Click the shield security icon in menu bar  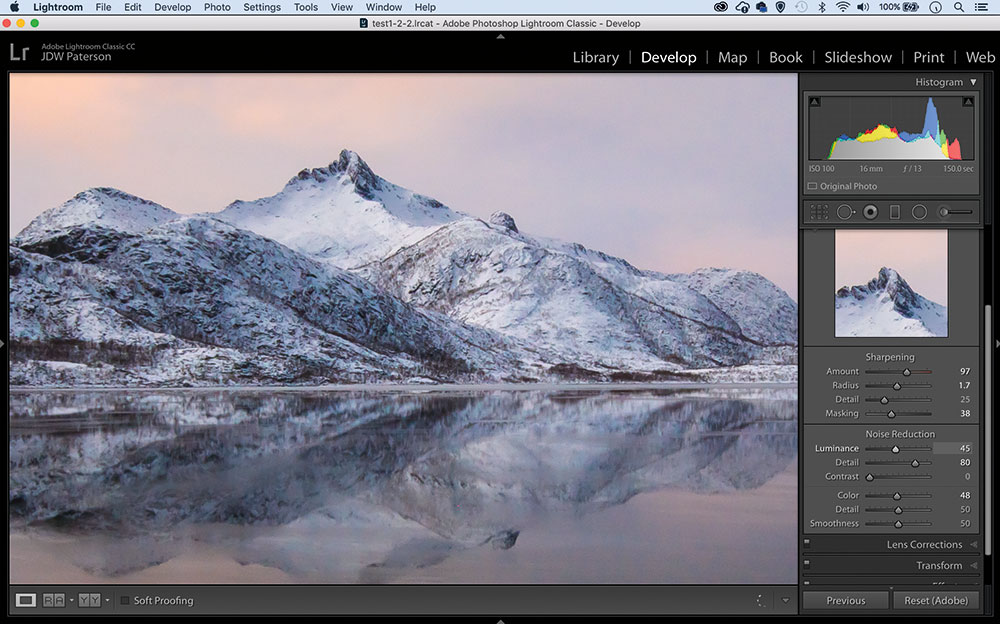[780, 7]
